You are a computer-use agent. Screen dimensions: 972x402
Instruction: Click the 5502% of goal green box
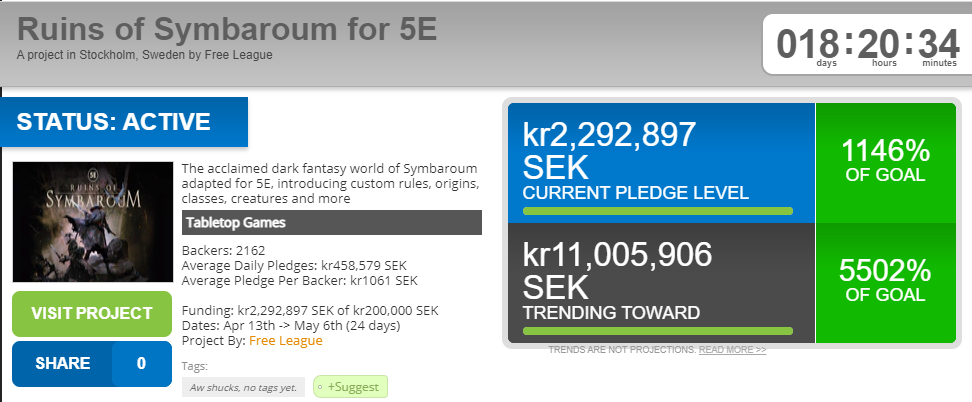[885, 281]
